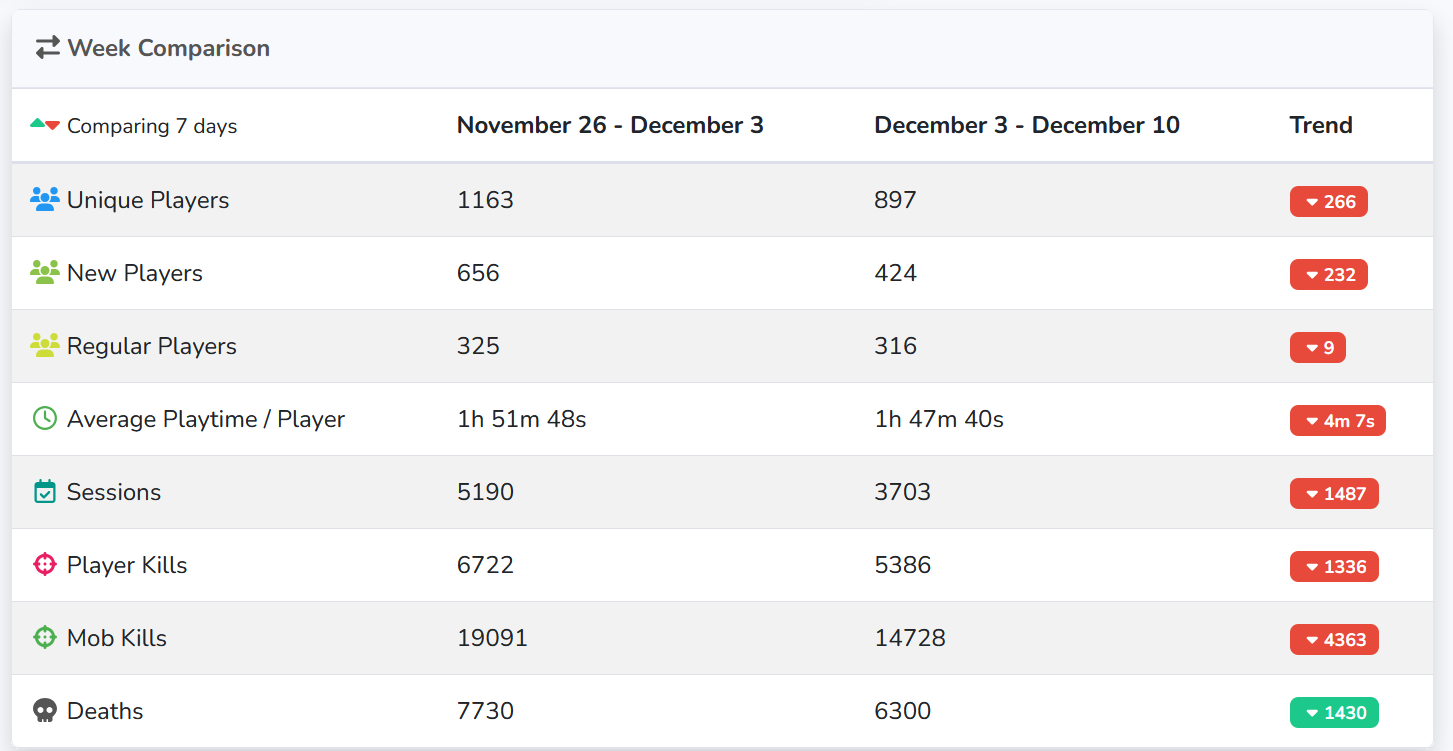Click the Deaths skull icon

click(45, 711)
